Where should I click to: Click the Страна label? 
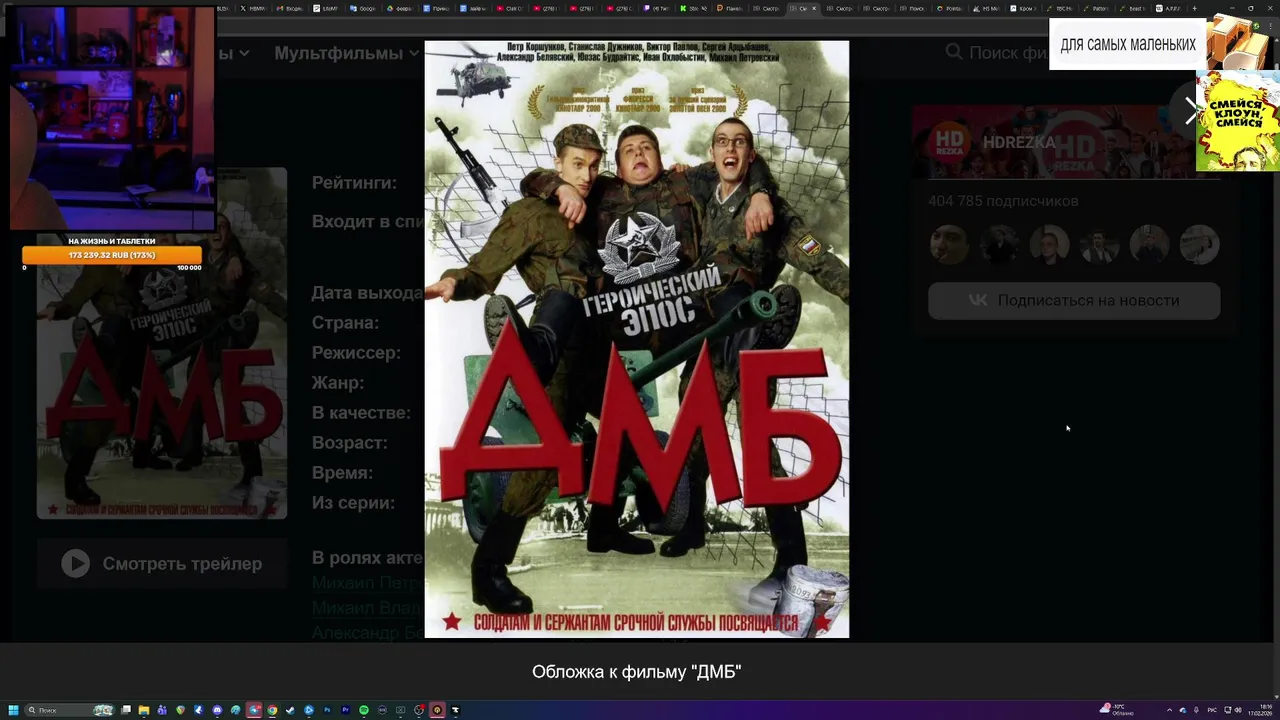[x=345, y=323]
